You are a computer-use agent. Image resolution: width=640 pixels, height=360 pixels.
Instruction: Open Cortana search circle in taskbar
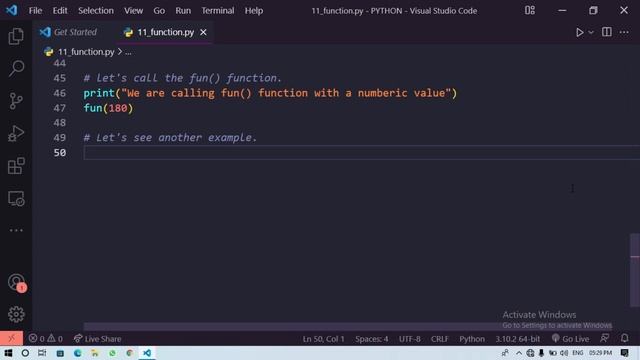click(25, 353)
